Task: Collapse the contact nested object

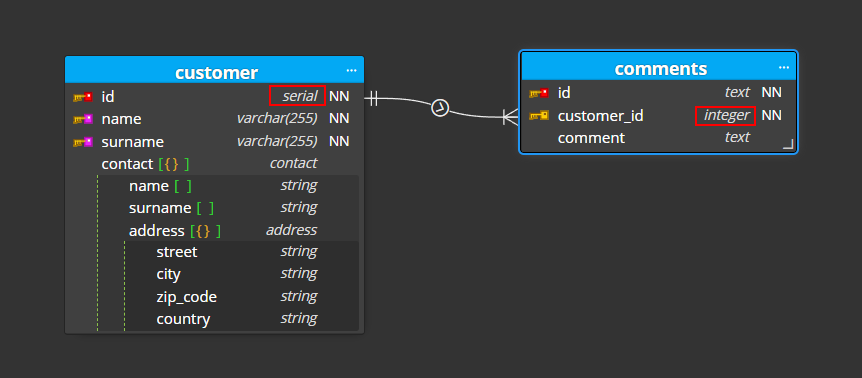Action: coord(174,164)
